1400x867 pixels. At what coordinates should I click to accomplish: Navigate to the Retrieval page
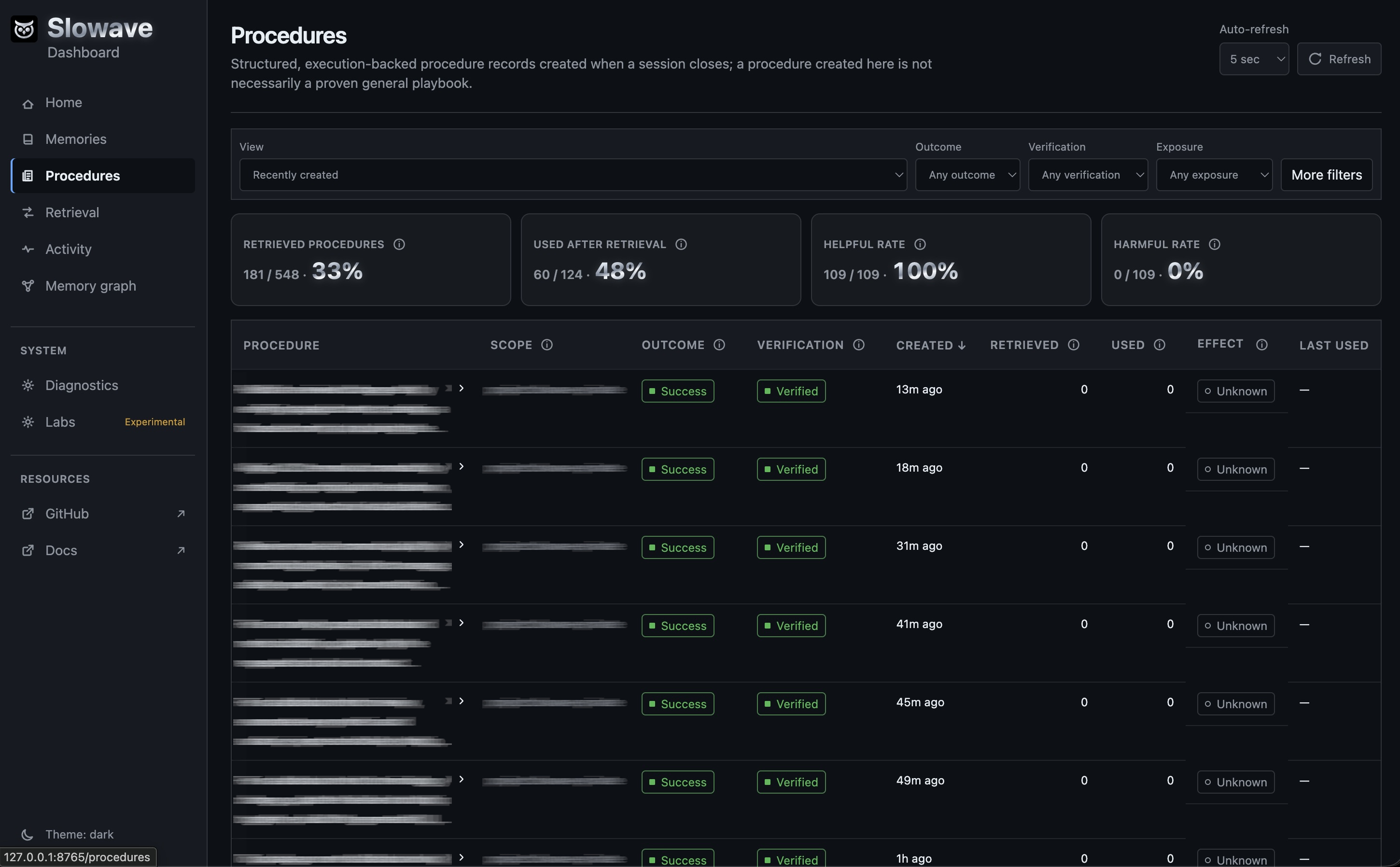tap(103, 213)
